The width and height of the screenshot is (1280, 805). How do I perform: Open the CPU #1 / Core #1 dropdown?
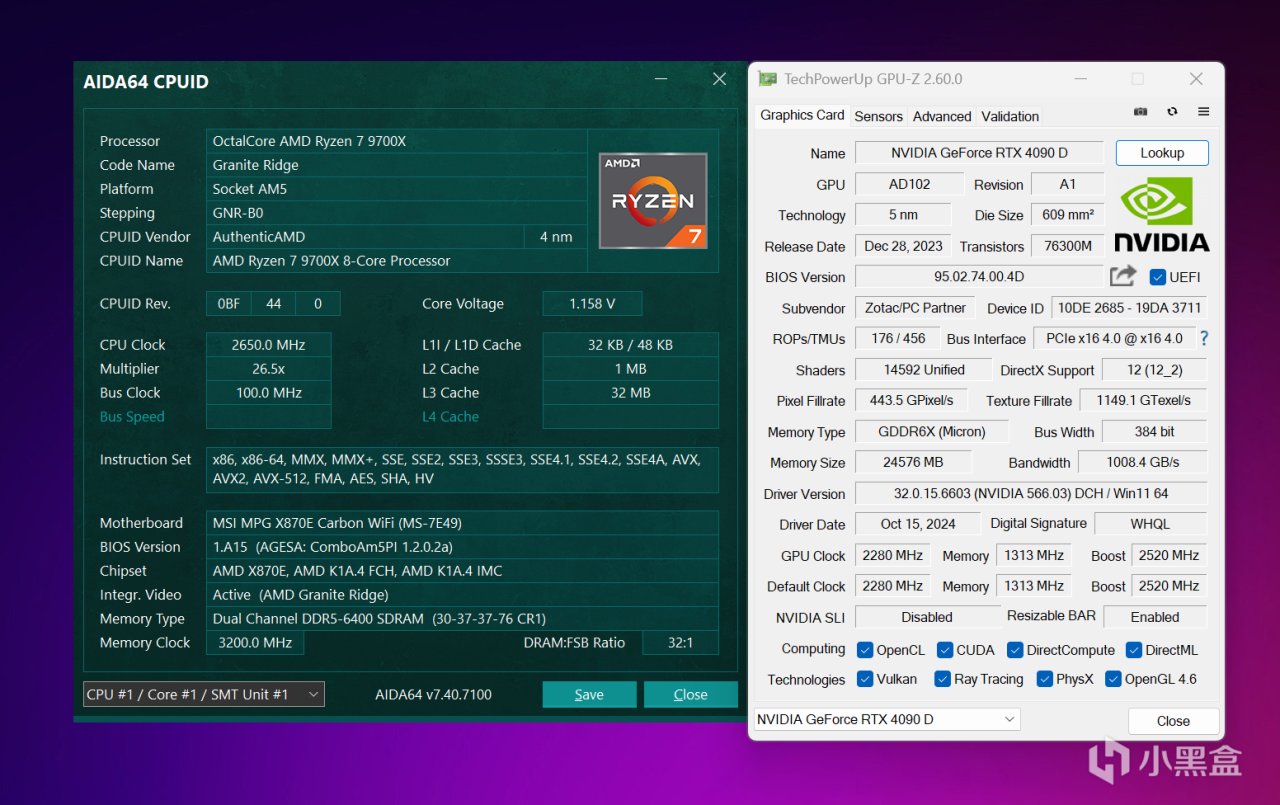[204, 694]
